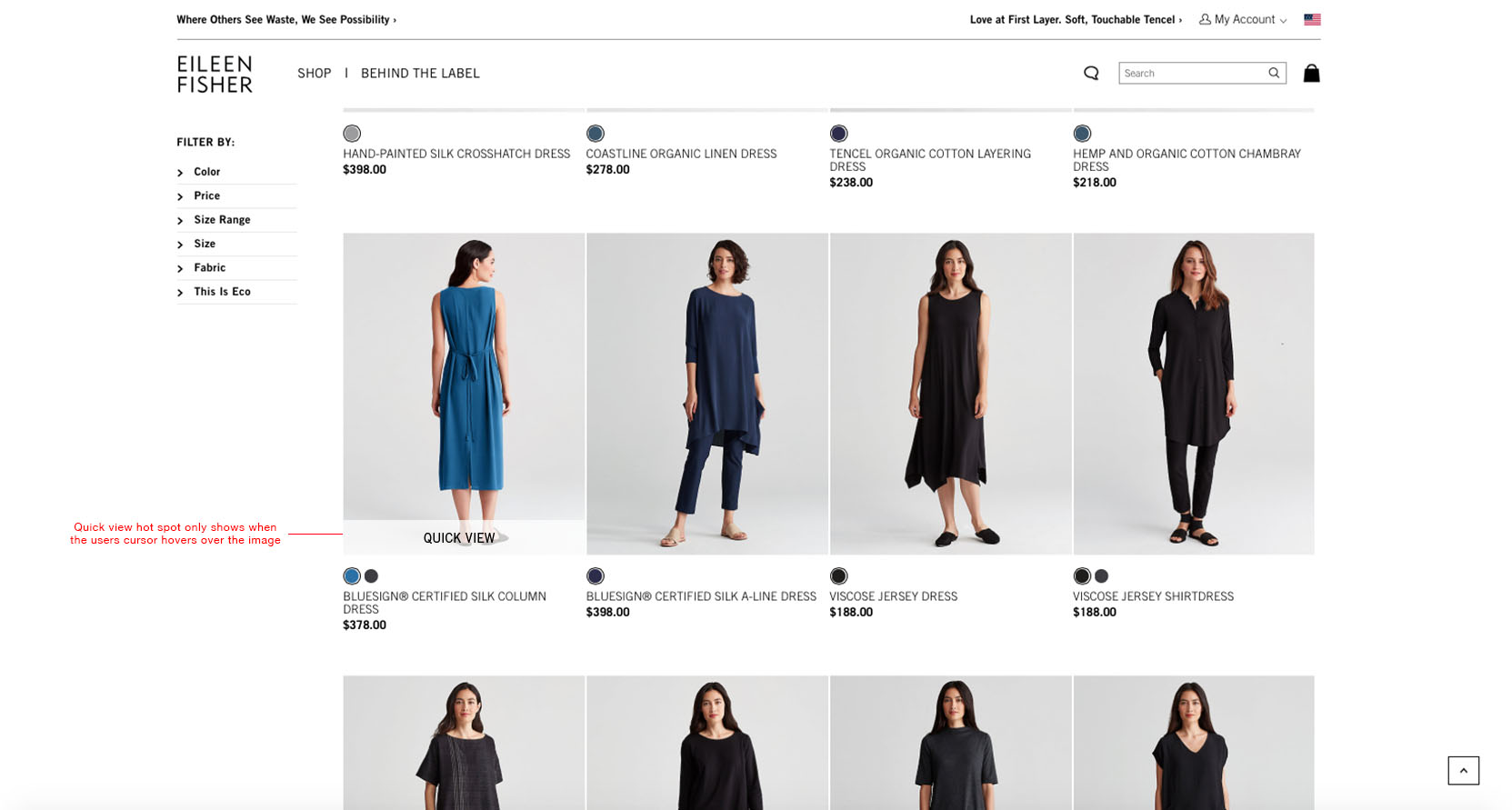Image resolution: width=1512 pixels, height=810 pixels.
Task: Click the US flag country icon
Action: [x=1311, y=20]
